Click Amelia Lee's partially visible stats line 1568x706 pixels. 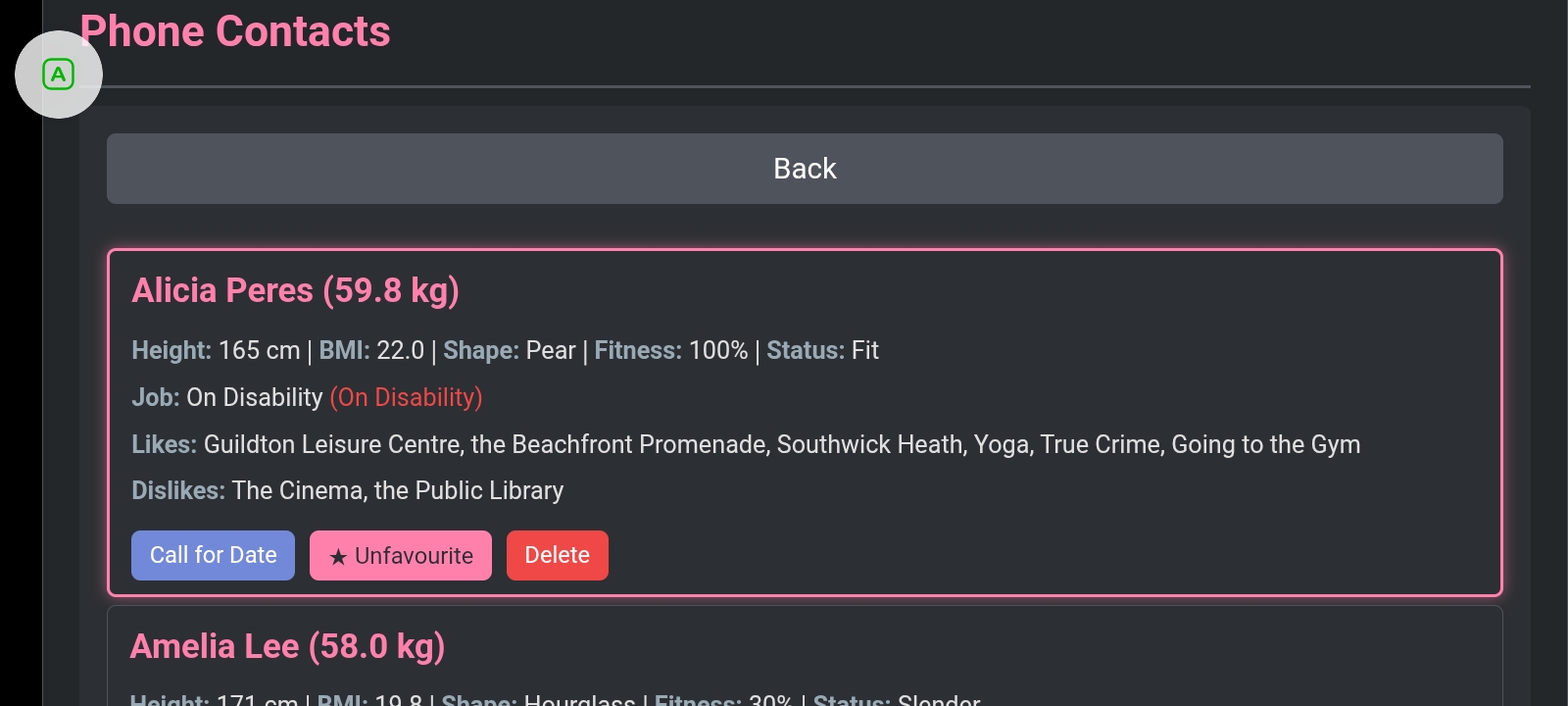pyautogui.click(x=555, y=699)
